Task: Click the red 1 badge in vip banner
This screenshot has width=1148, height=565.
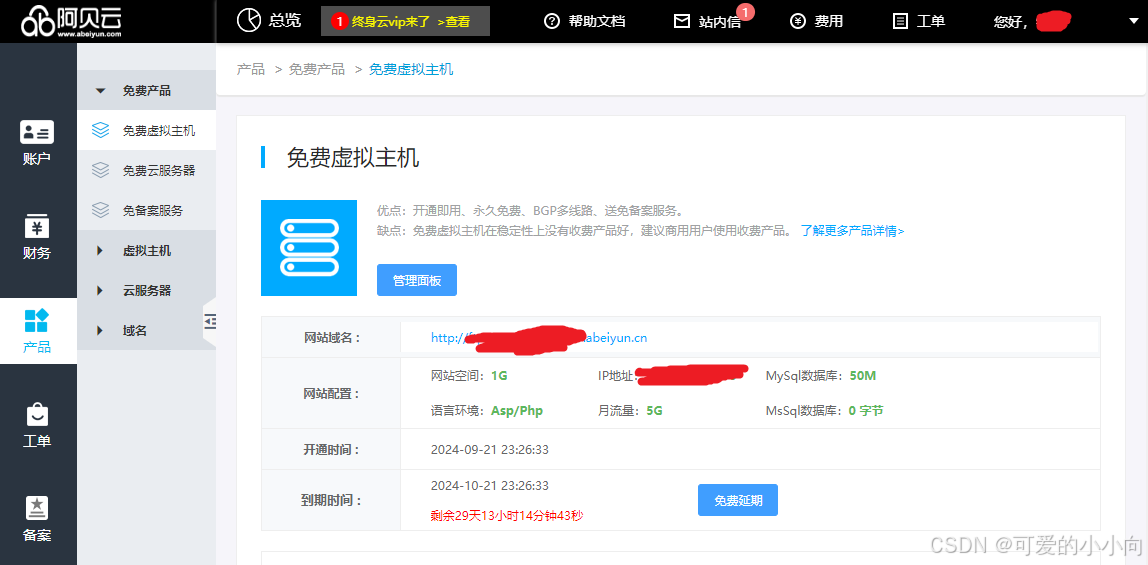Action: (x=339, y=21)
